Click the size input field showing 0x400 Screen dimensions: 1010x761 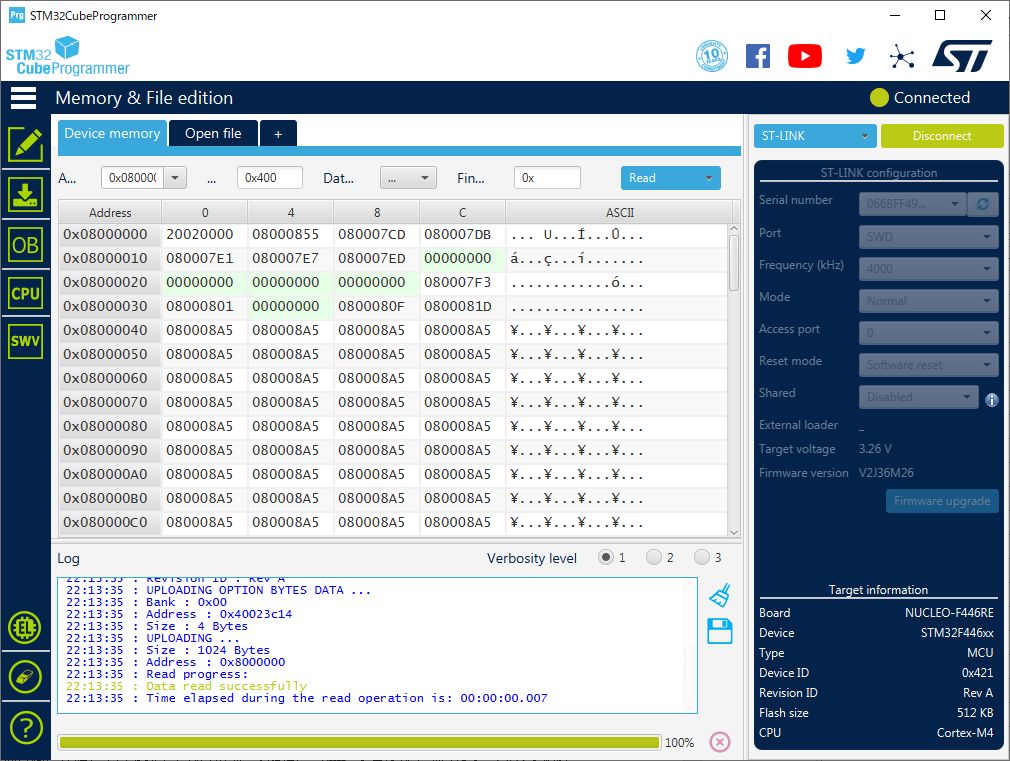[269, 178]
